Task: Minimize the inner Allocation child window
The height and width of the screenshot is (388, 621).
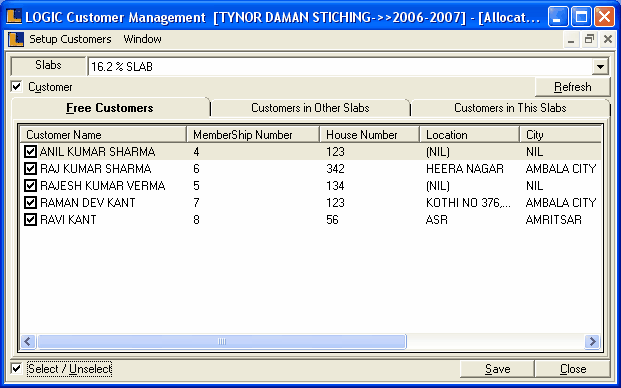Action: (x=571, y=40)
